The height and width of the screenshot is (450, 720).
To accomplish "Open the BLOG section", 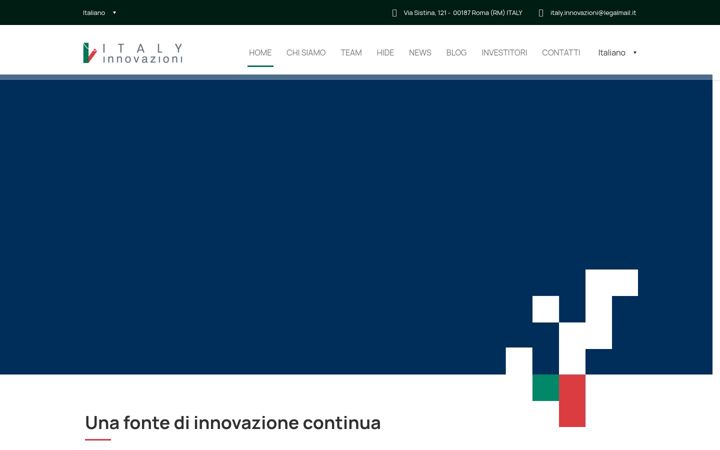I will point(456,53).
